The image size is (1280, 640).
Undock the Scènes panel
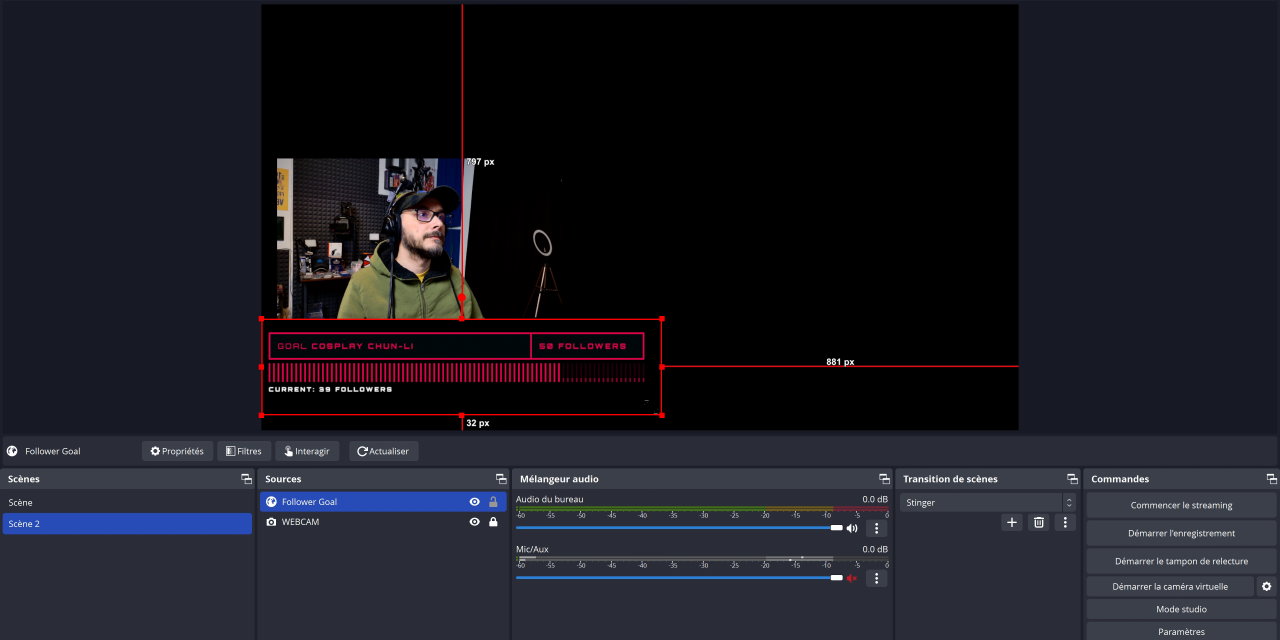point(246,479)
